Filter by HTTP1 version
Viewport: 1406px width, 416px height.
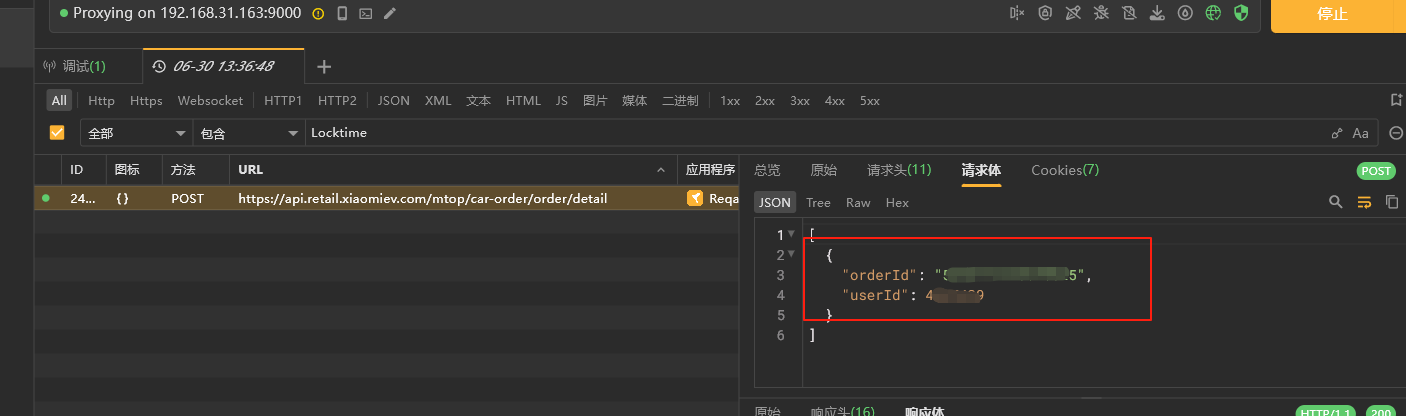tap(283, 100)
